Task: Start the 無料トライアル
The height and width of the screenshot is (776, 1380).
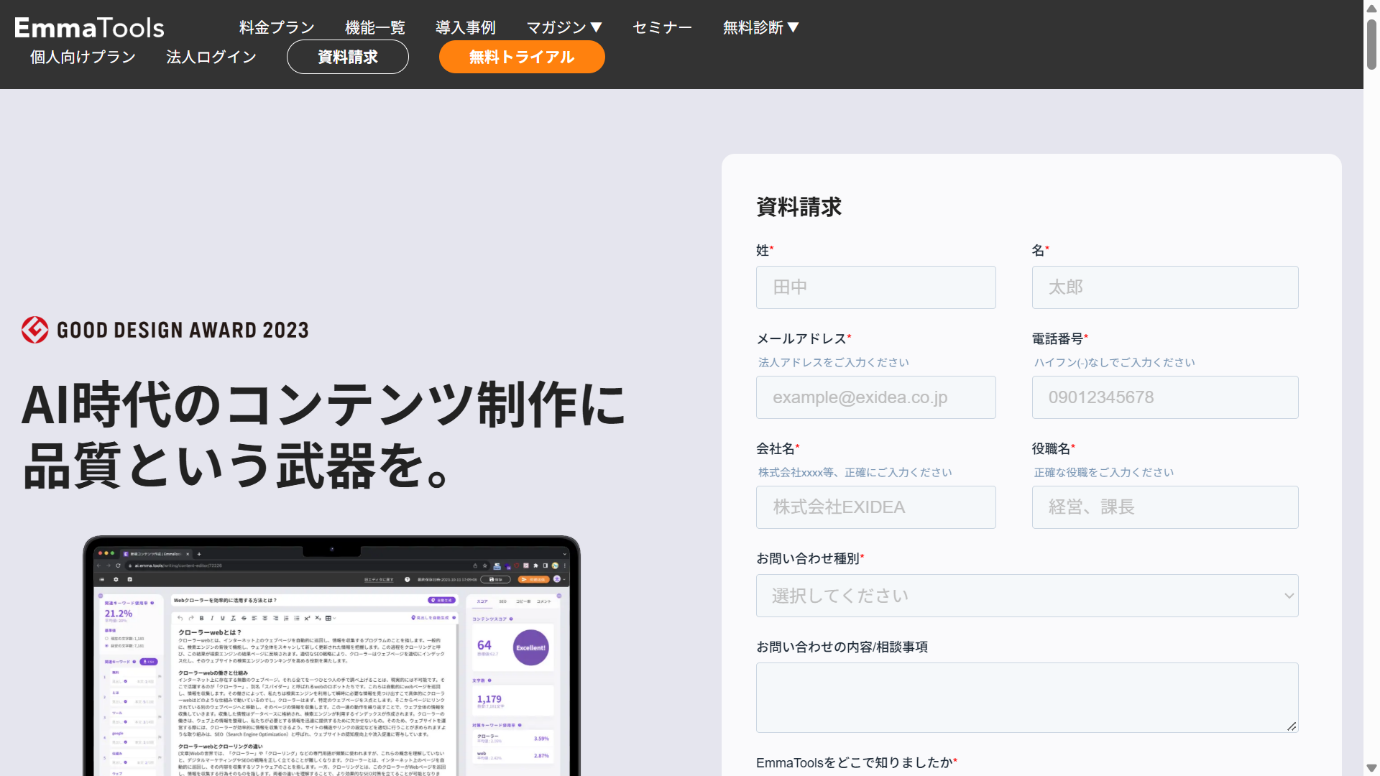Action: (x=522, y=57)
